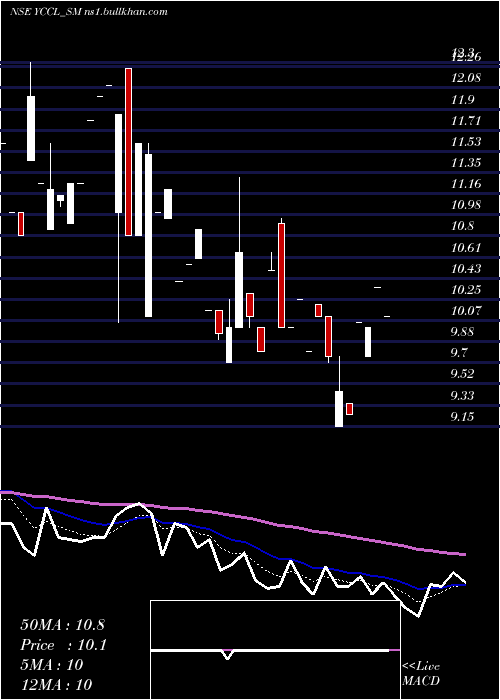Click the 10.98 price axis label
The height and width of the screenshot is (700, 500).
pyautogui.click(x=466, y=205)
